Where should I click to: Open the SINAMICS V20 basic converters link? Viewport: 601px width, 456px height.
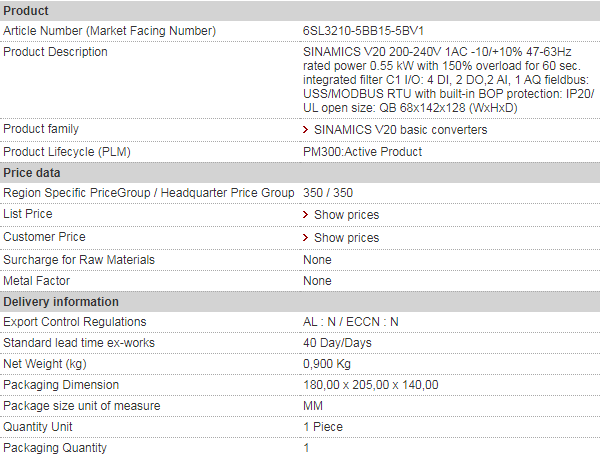click(x=401, y=130)
